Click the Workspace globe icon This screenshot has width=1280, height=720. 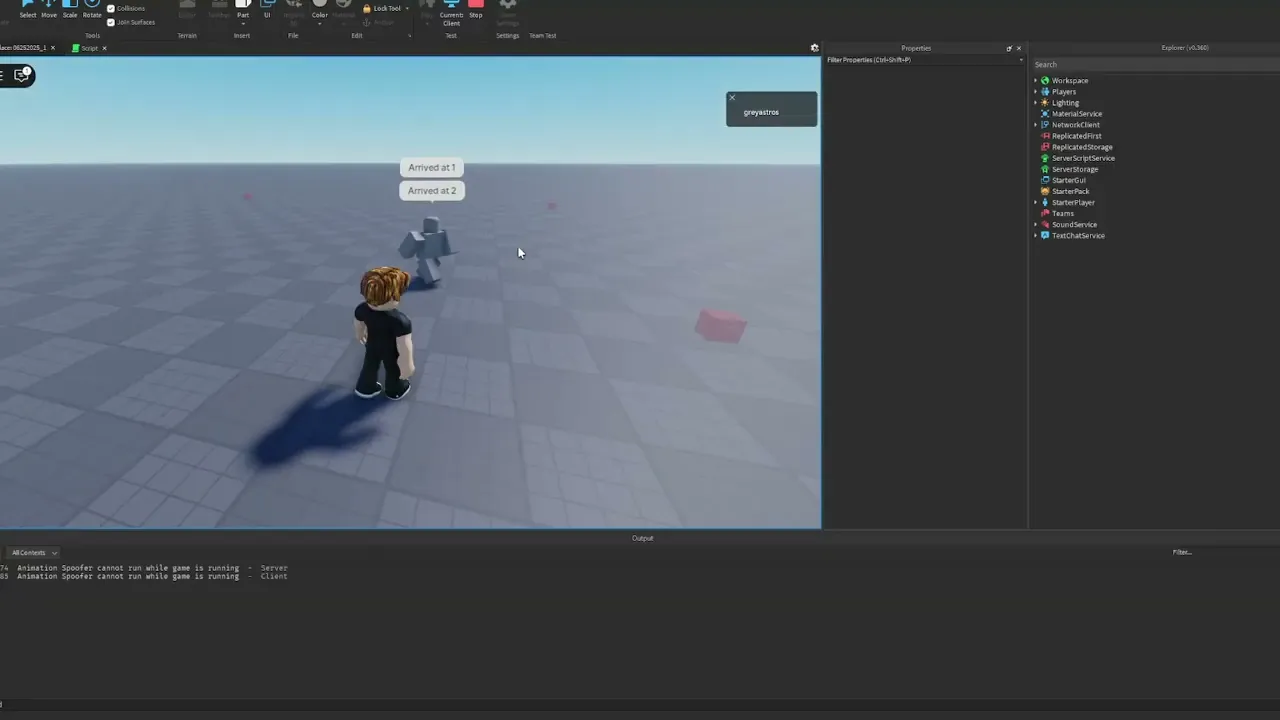(1045, 81)
